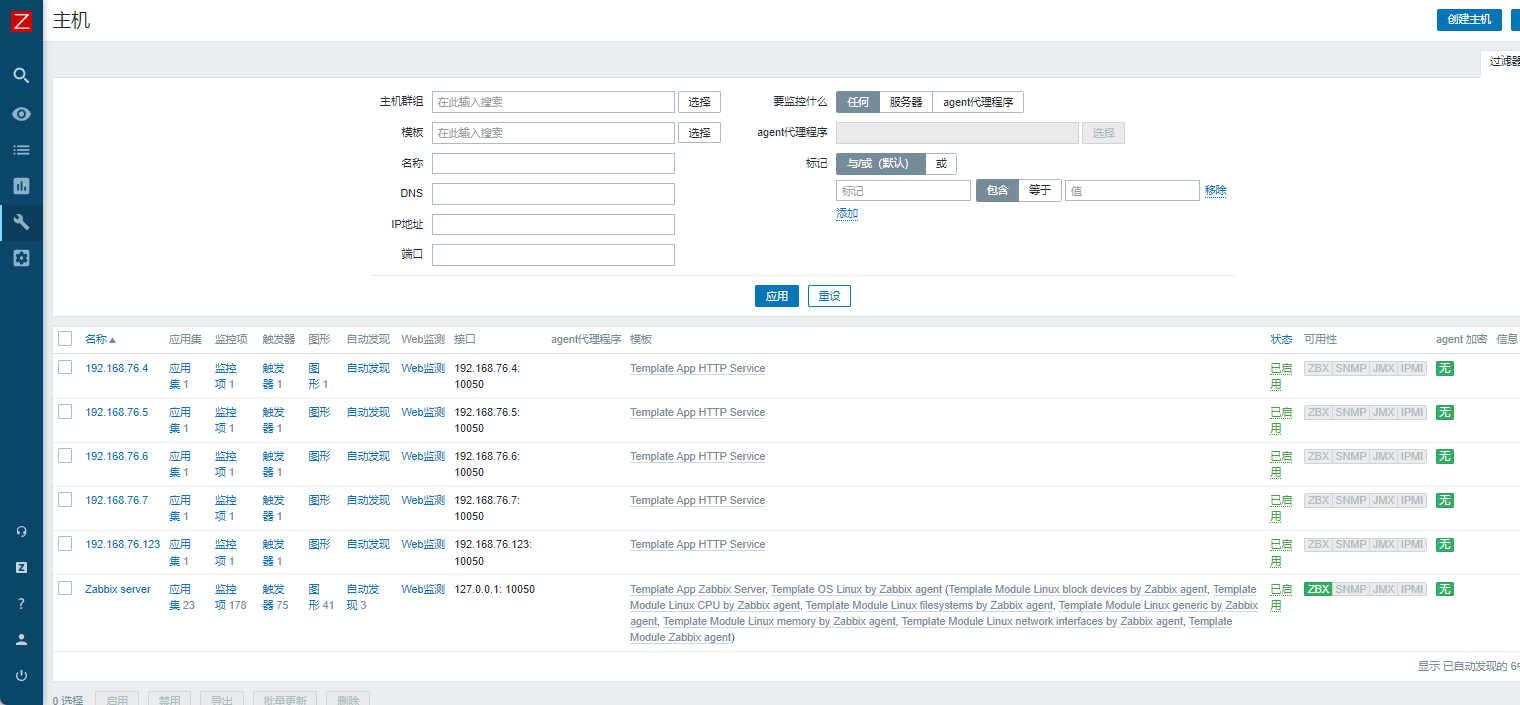Select 服务器 monitored-by option
1520x705 pixels.
pyautogui.click(x=906, y=102)
